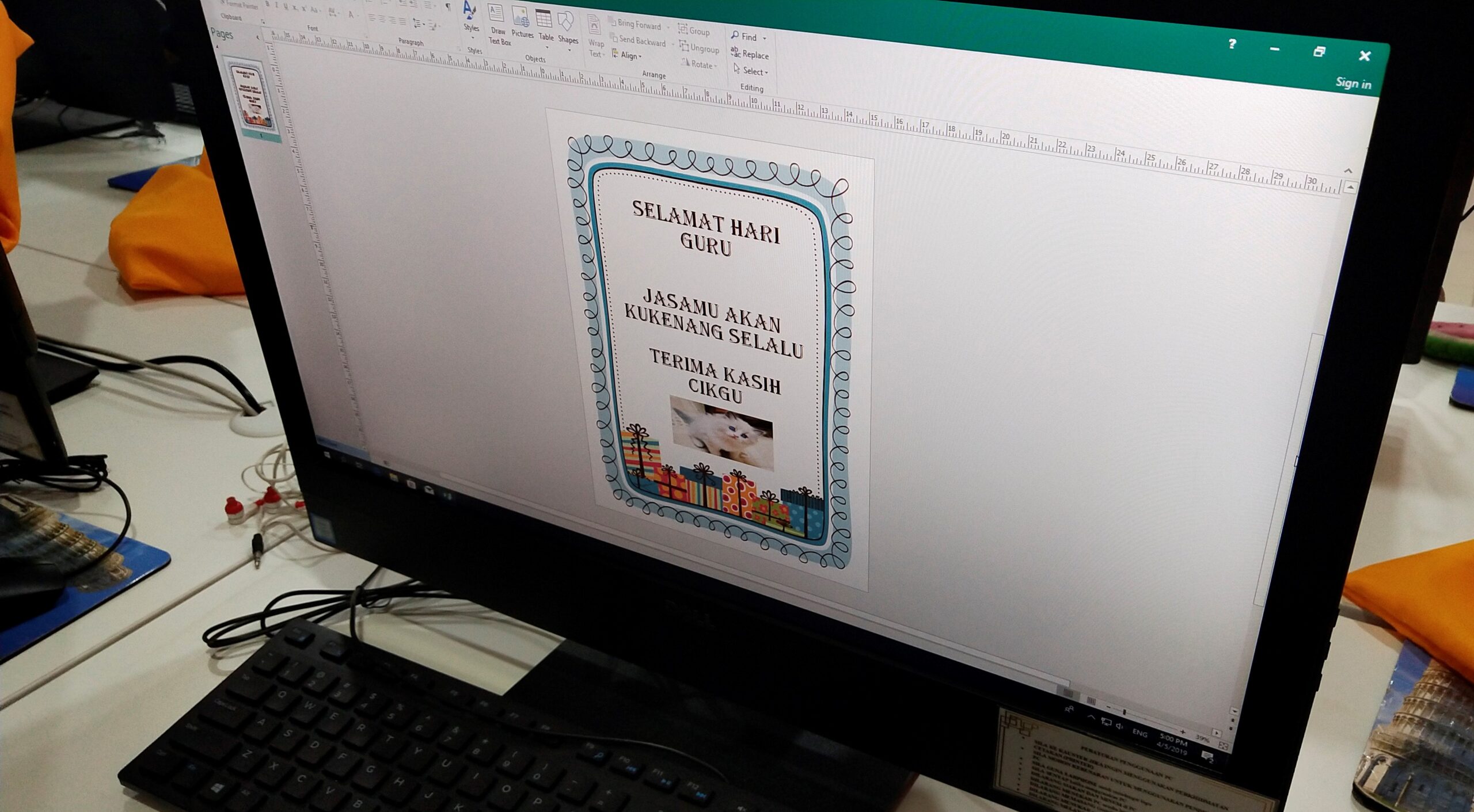The image size is (1474, 812).
Task: Open the Store app on taskbar
Action: (x=411, y=483)
